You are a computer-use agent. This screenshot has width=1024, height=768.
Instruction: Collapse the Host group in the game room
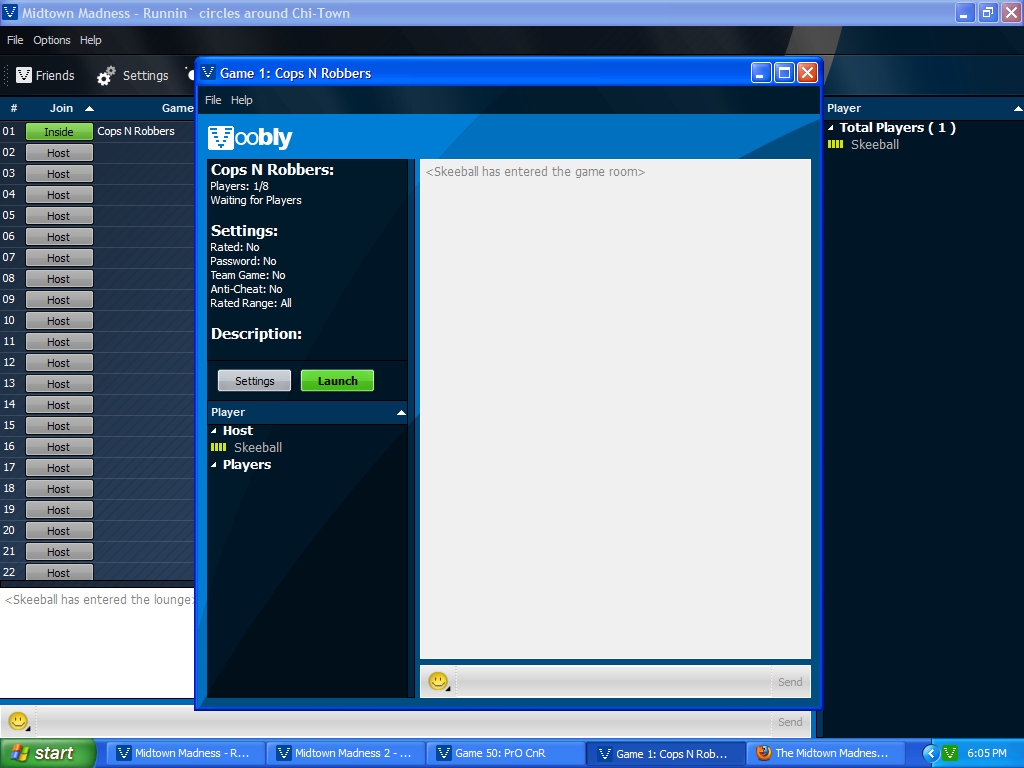pos(214,430)
